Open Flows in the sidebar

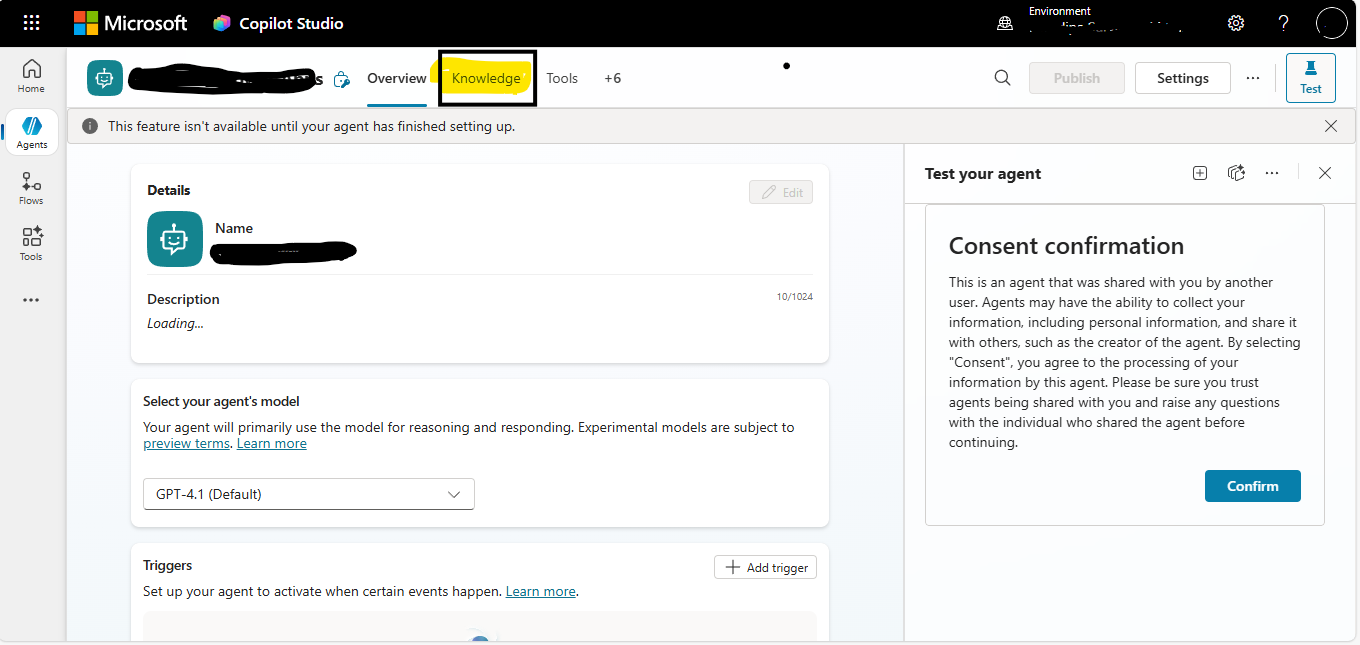(x=32, y=188)
